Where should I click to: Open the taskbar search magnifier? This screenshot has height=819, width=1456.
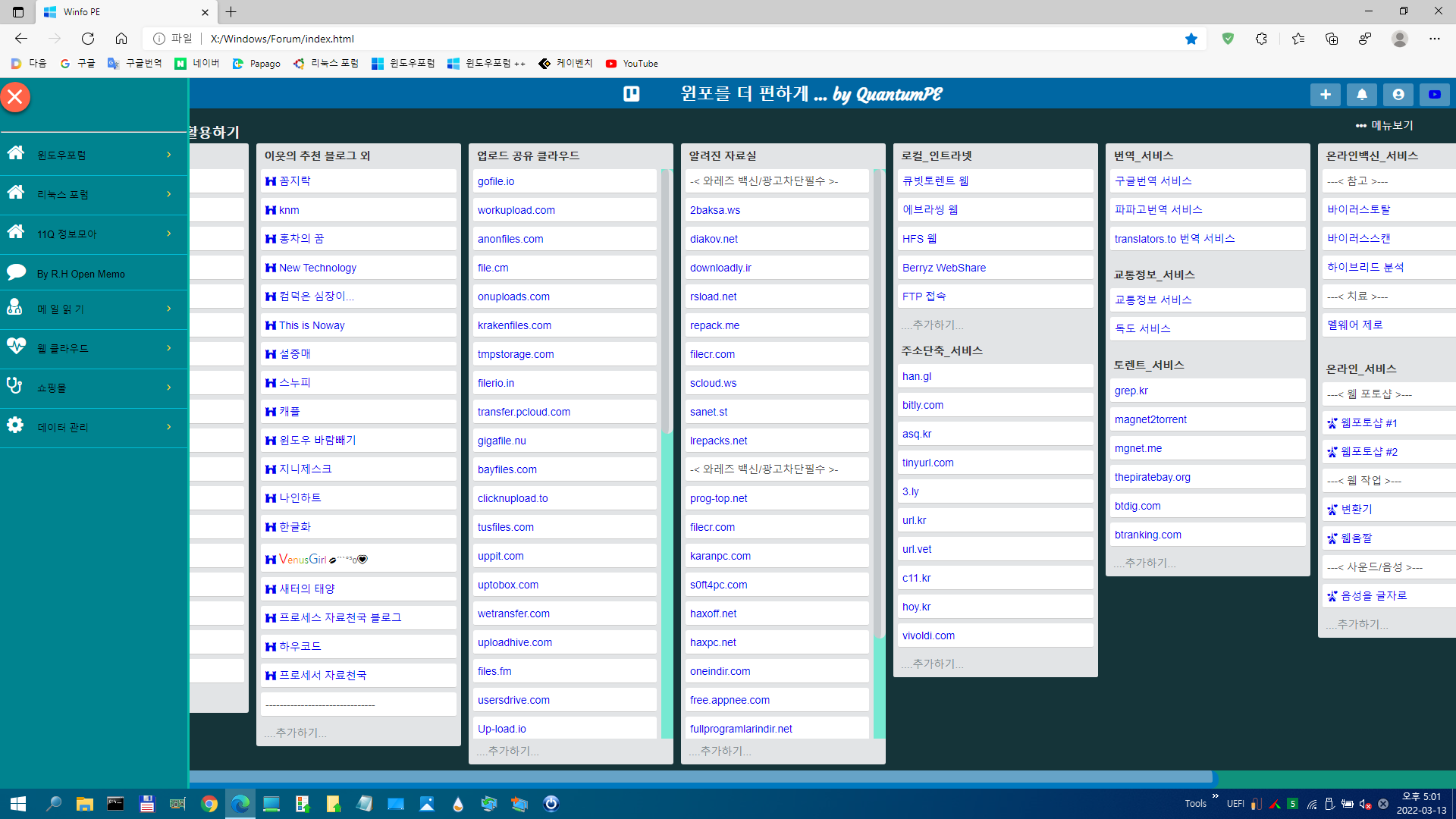(53, 804)
